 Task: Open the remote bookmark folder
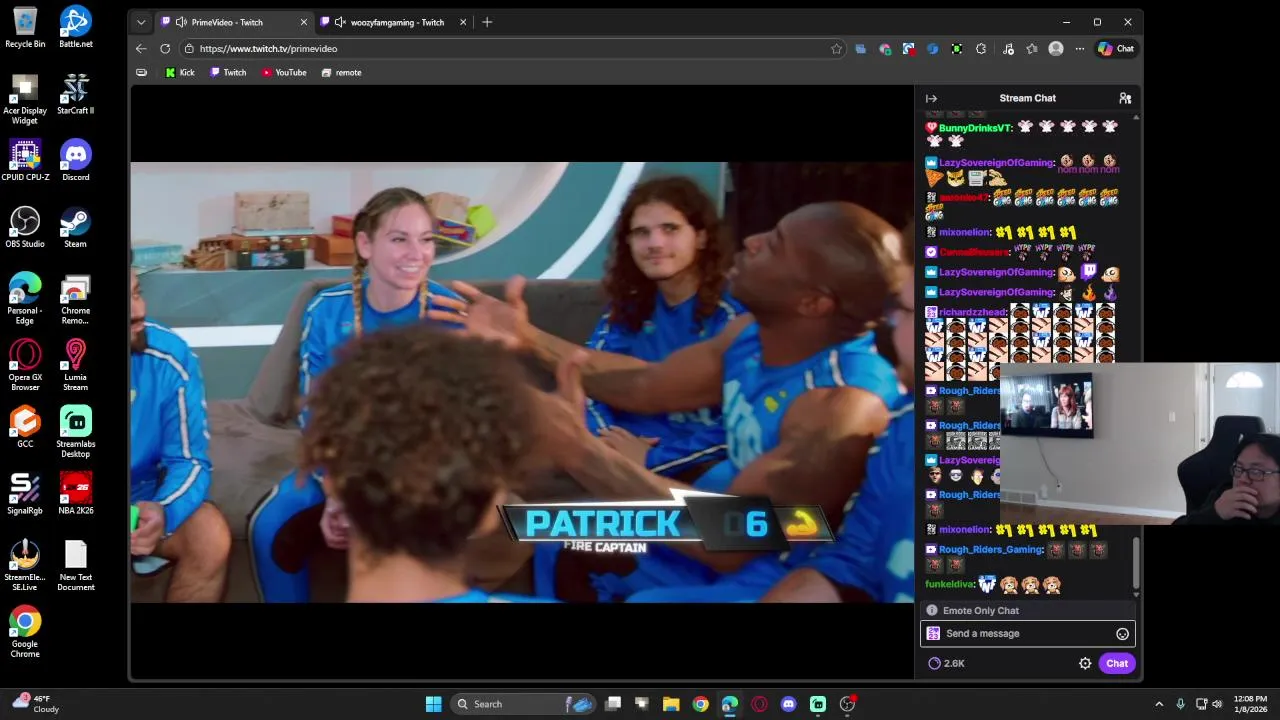click(x=341, y=72)
